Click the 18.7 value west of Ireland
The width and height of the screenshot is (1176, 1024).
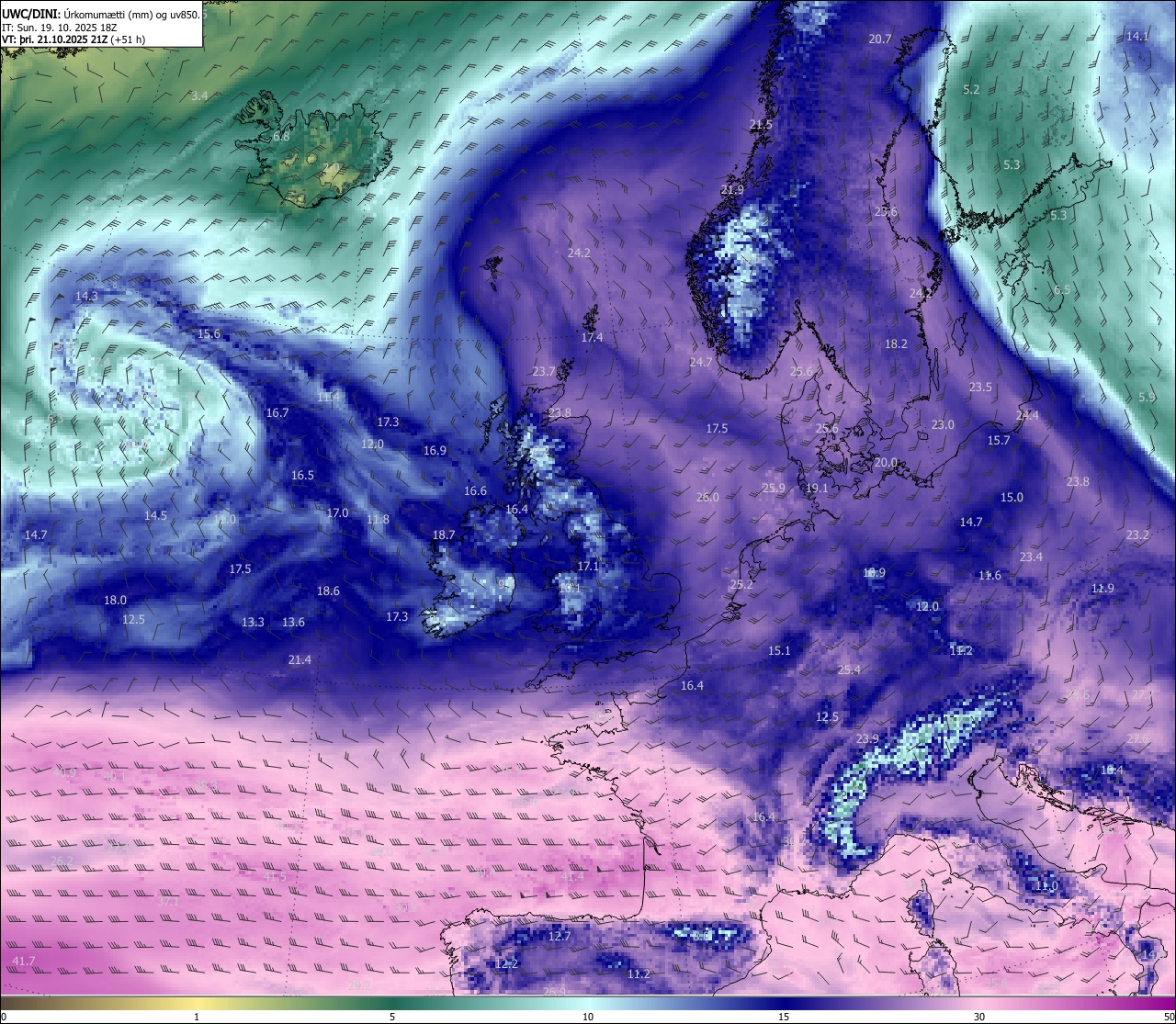click(444, 534)
